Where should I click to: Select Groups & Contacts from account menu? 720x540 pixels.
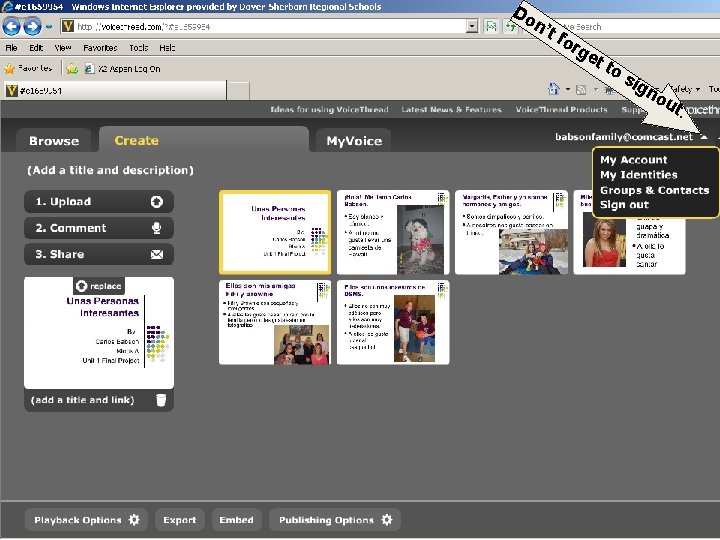[x=654, y=190]
